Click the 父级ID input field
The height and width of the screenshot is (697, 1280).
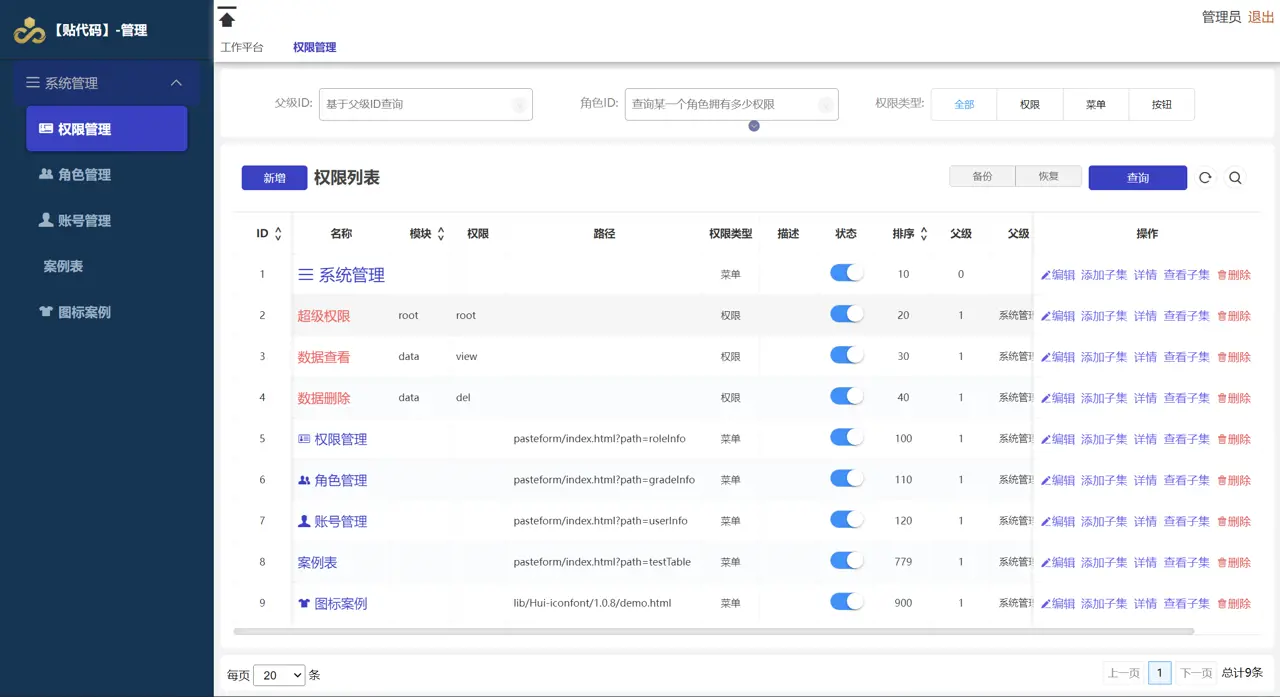(x=426, y=104)
